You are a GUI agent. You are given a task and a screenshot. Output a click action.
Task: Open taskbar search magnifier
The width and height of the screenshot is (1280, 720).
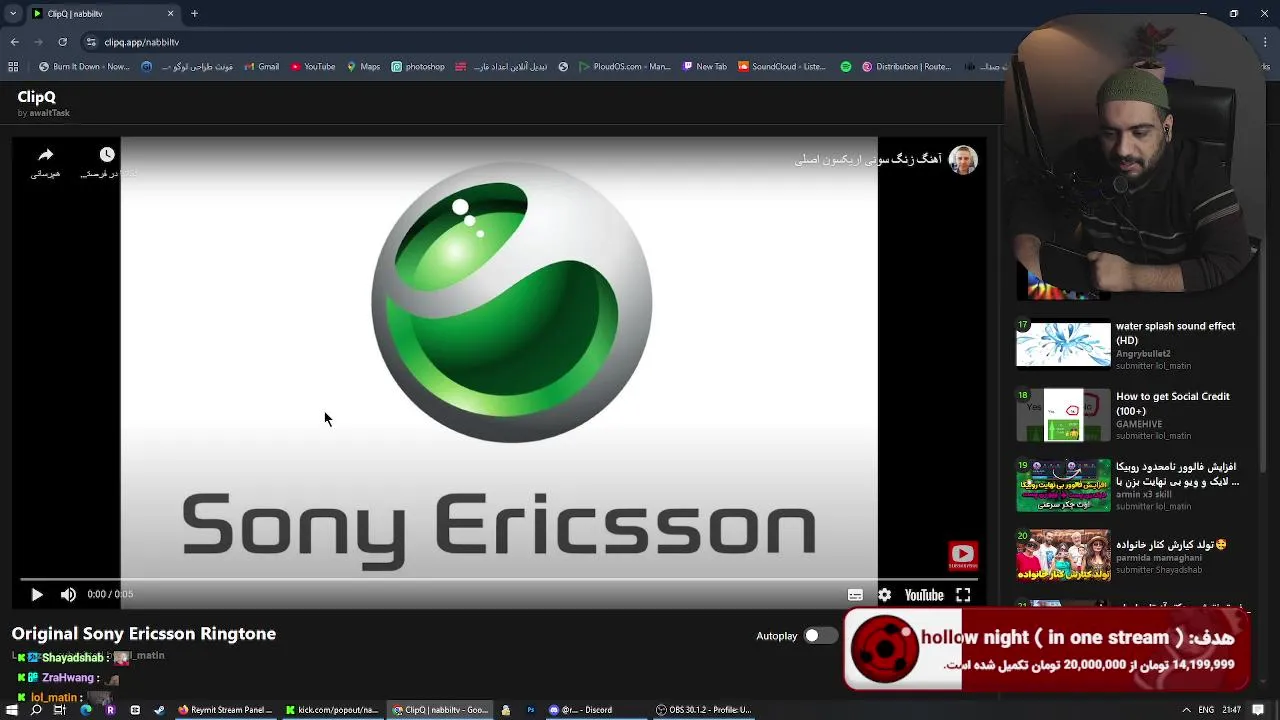click(36, 710)
